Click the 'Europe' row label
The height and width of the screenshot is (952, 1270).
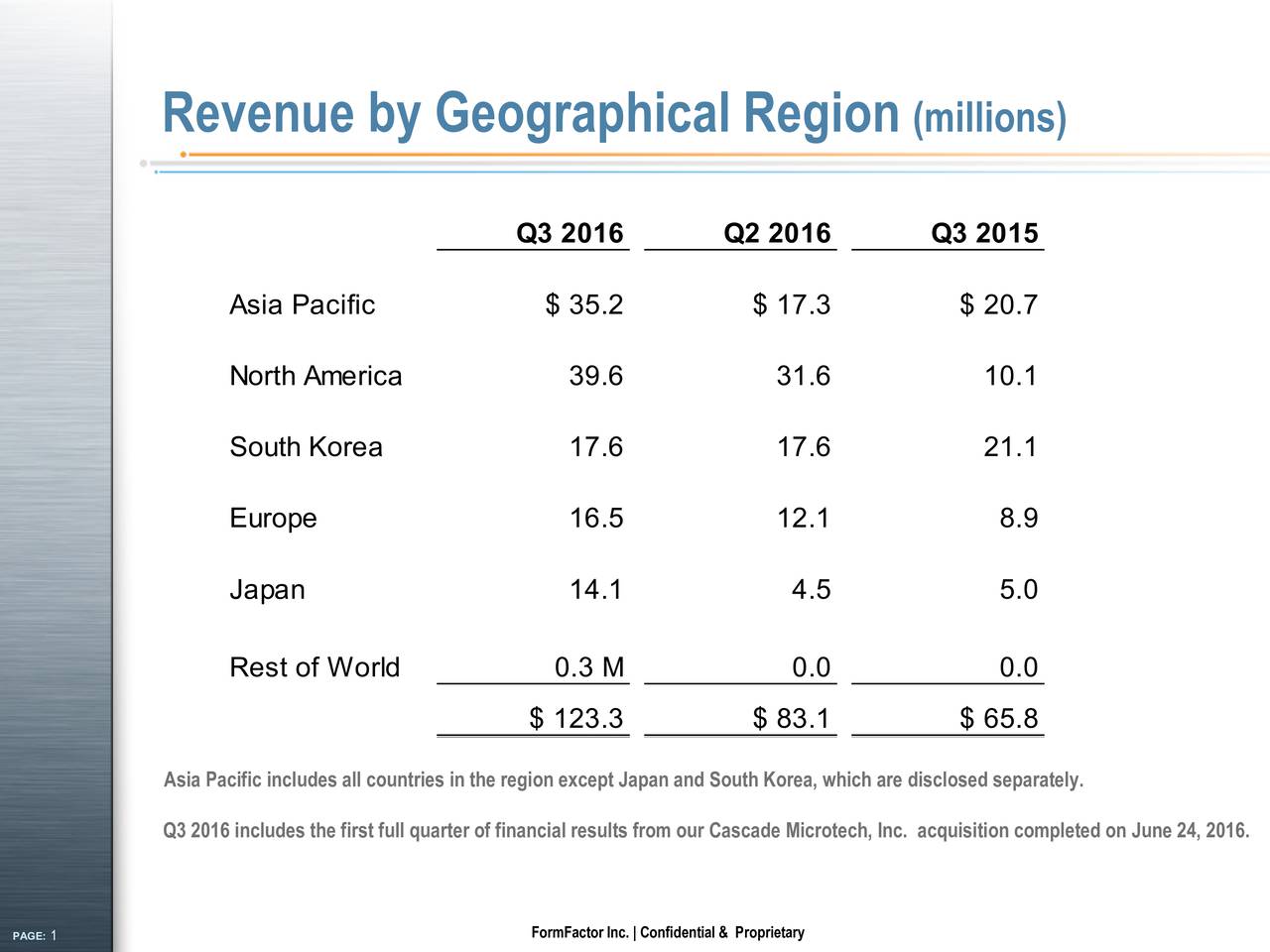point(273,519)
